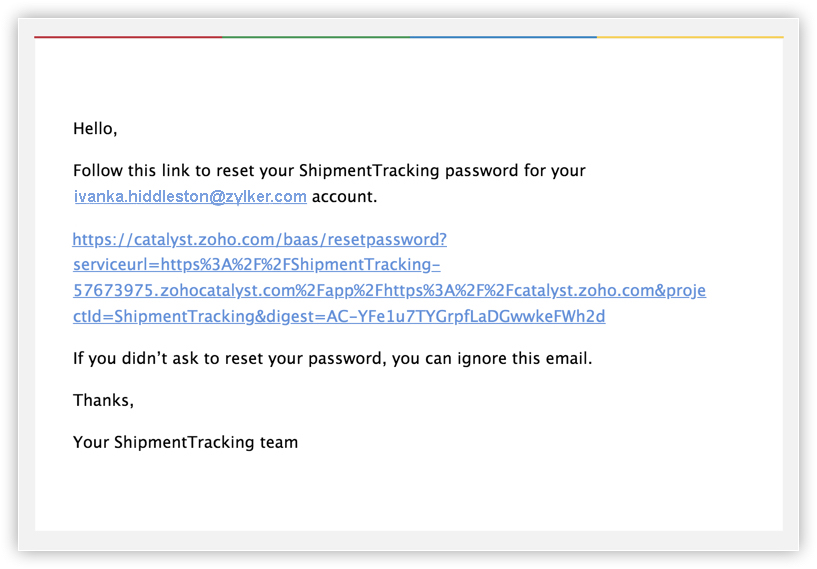Click the digest=AC-YFe1u7 line of link
This screenshot has width=817, height=569.
point(339,316)
